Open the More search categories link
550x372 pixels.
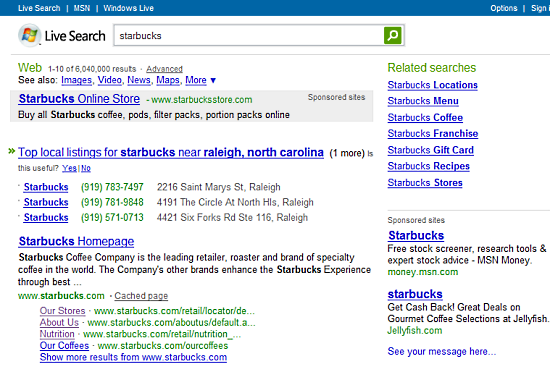[x=196, y=80]
